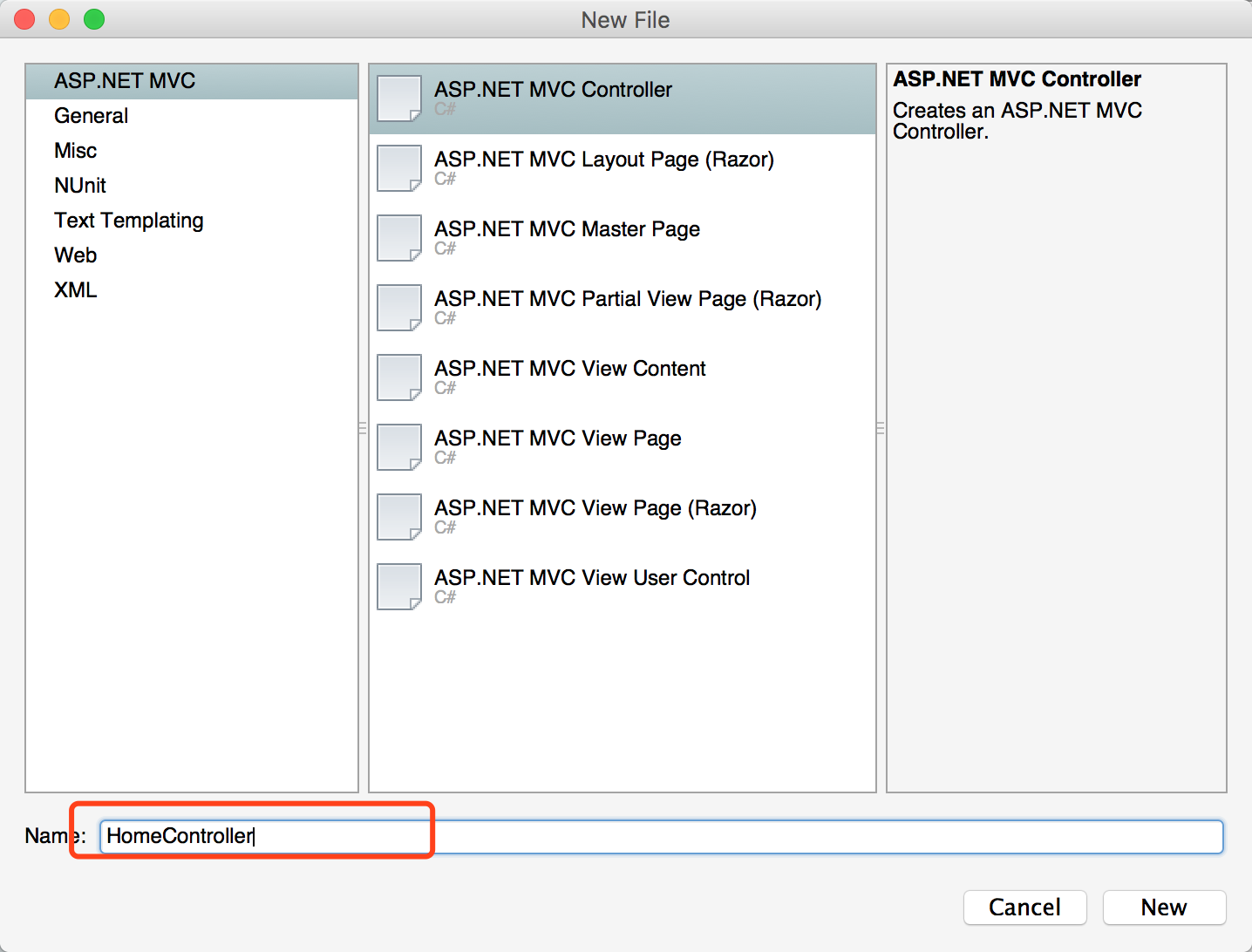
Task: Click the Name input field
Action: pyautogui.click(x=662, y=837)
